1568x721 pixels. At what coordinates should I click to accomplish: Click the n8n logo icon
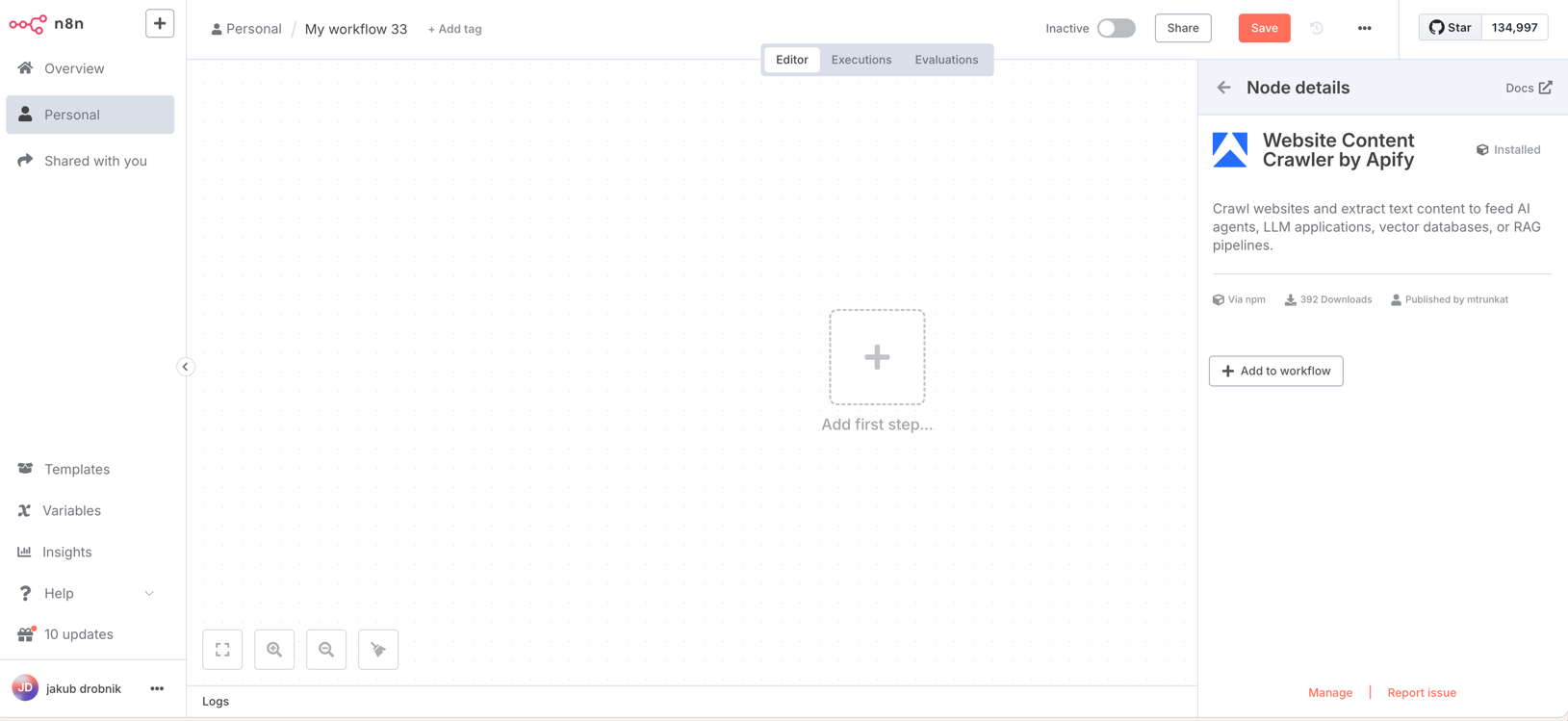coord(28,24)
